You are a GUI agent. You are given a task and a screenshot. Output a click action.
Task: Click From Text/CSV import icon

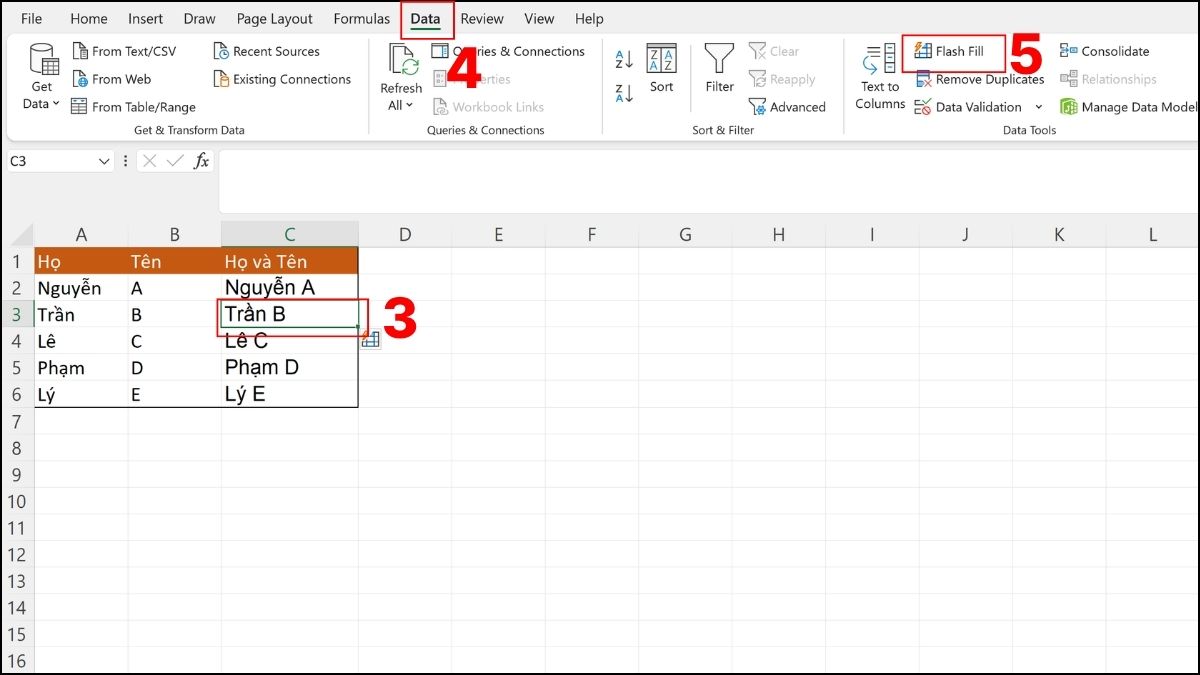pyautogui.click(x=79, y=51)
